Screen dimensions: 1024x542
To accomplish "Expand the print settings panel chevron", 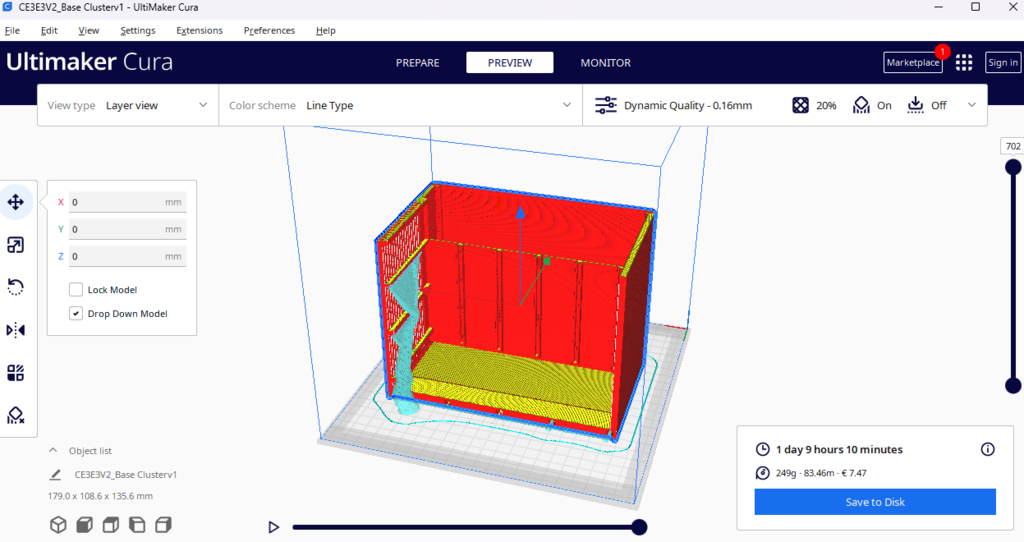I will point(972,105).
